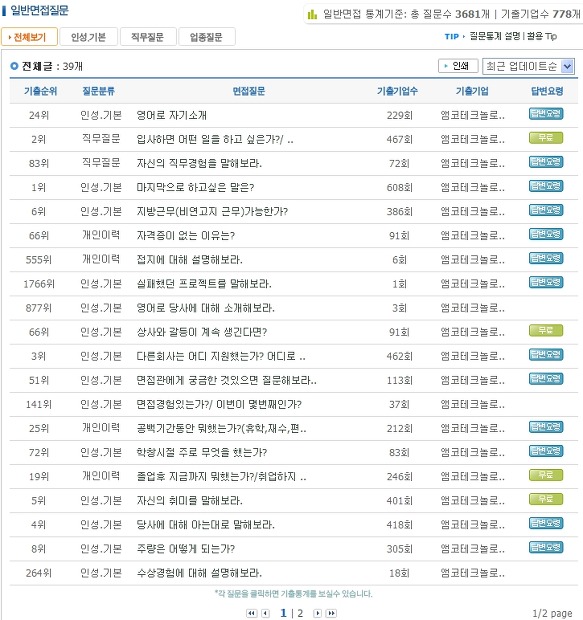Image resolution: width=583 pixels, height=620 pixels.
Task: Sort by the 기출순위 column header
Action: 40,91
